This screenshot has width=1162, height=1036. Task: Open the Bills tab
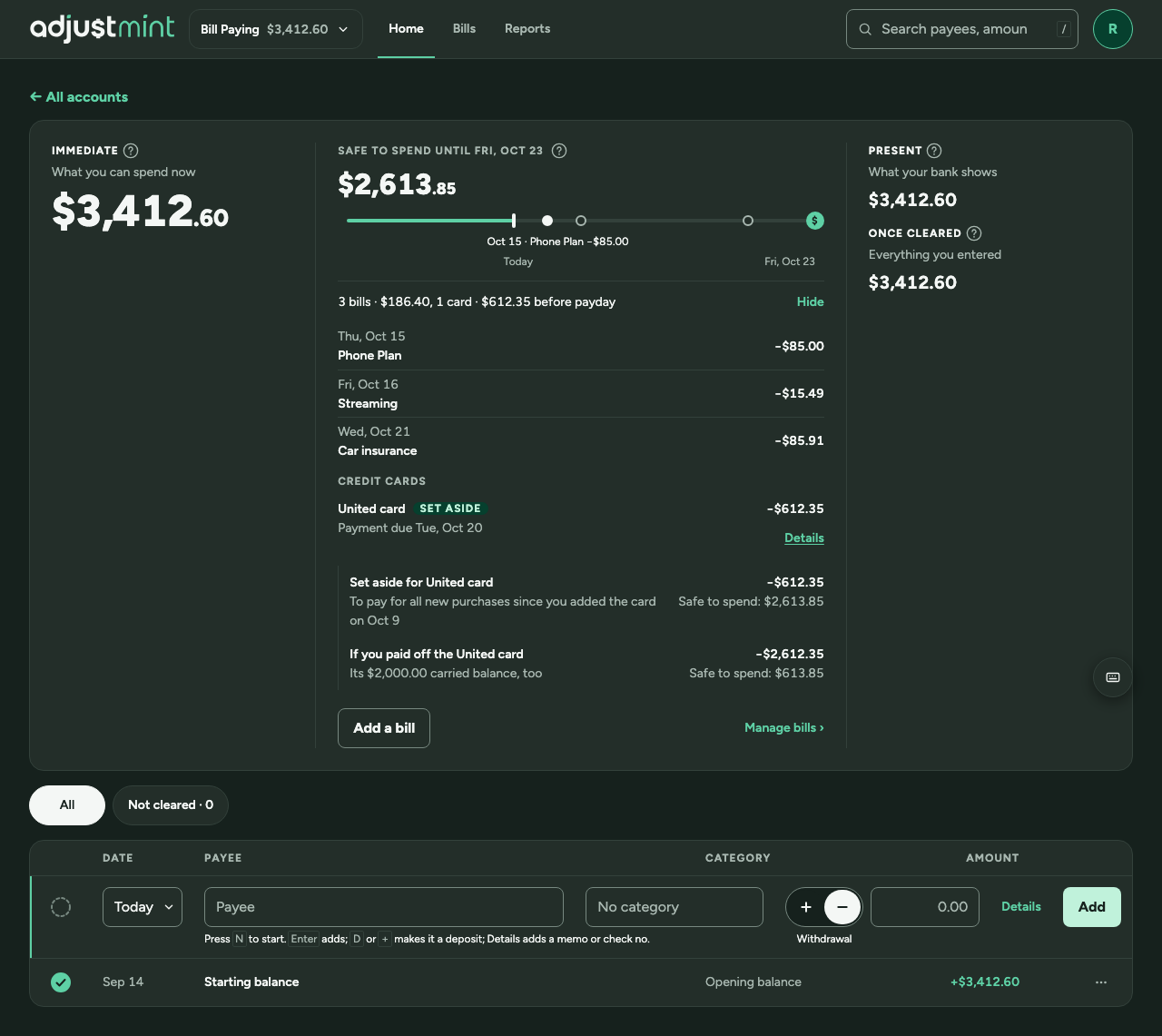pyautogui.click(x=464, y=29)
